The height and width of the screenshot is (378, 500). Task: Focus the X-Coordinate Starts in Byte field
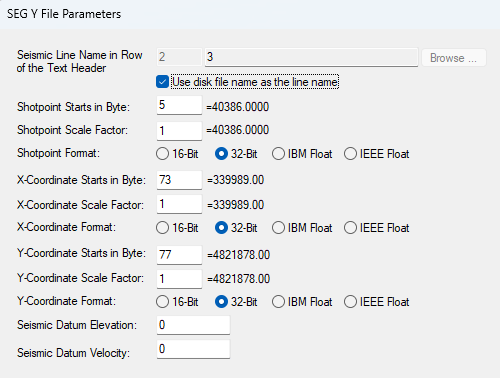click(179, 180)
